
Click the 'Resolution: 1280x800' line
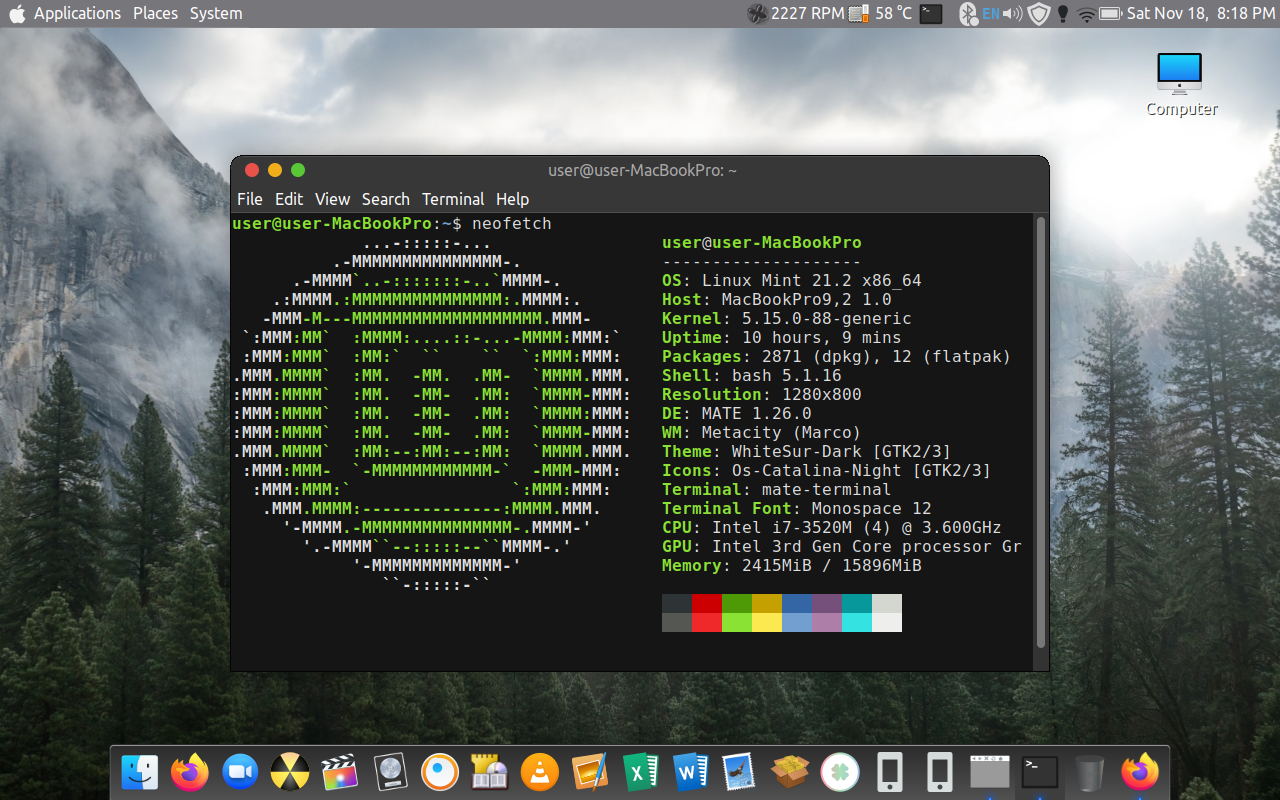coord(762,395)
